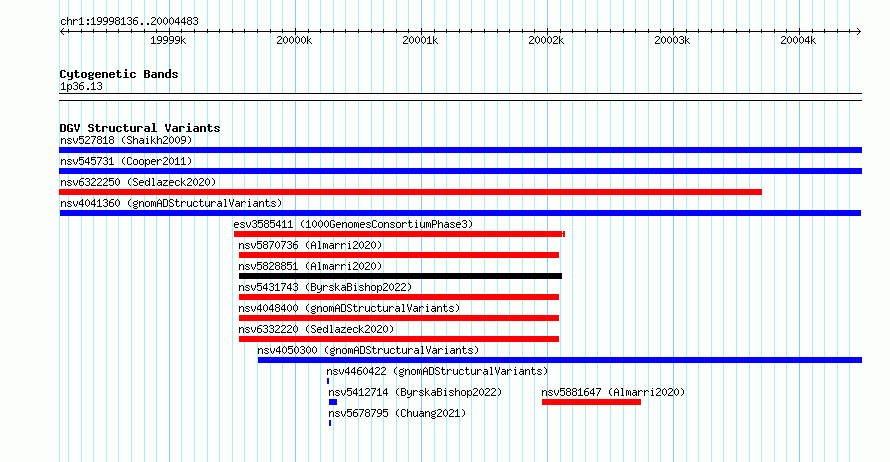This screenshot has width=890, height=462.
Task: Click the nsv527818 (Shaikh2009) variant label
Action: 126,140
